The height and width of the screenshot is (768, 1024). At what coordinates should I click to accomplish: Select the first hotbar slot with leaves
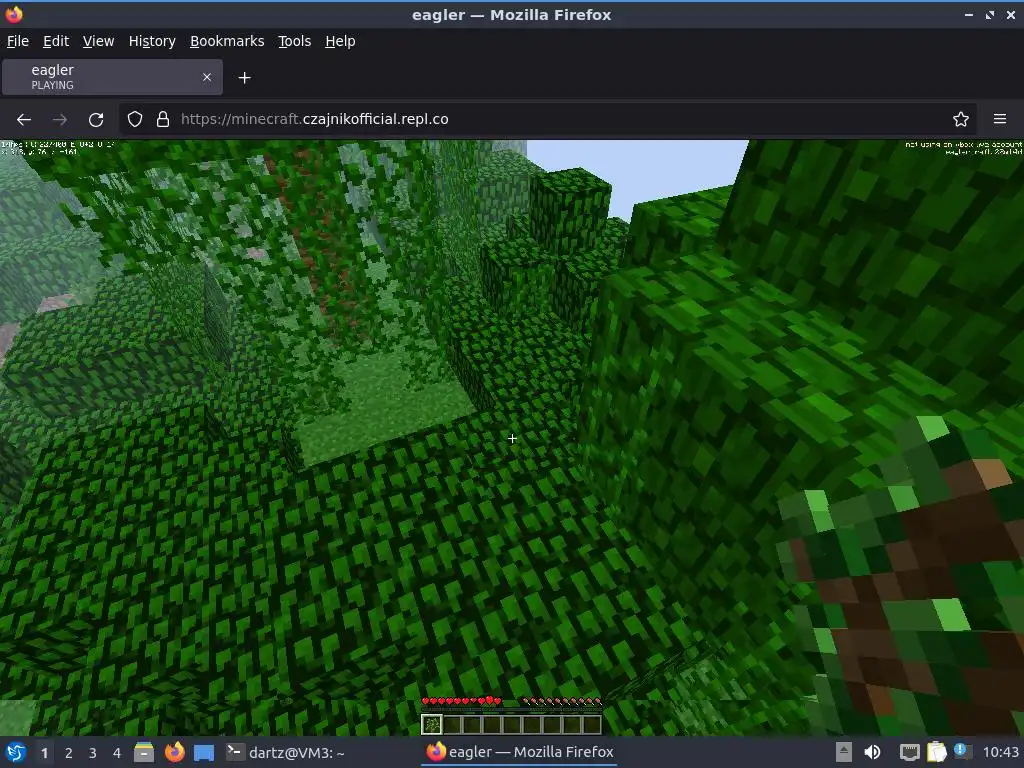431,724
